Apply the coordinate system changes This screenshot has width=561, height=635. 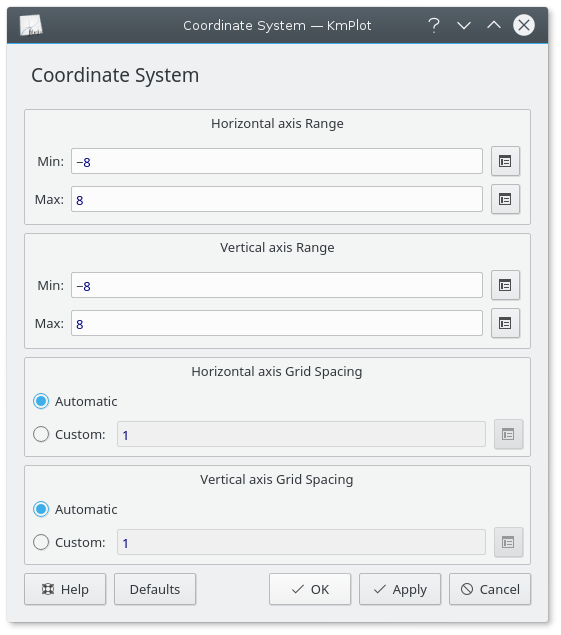point(400,589)
